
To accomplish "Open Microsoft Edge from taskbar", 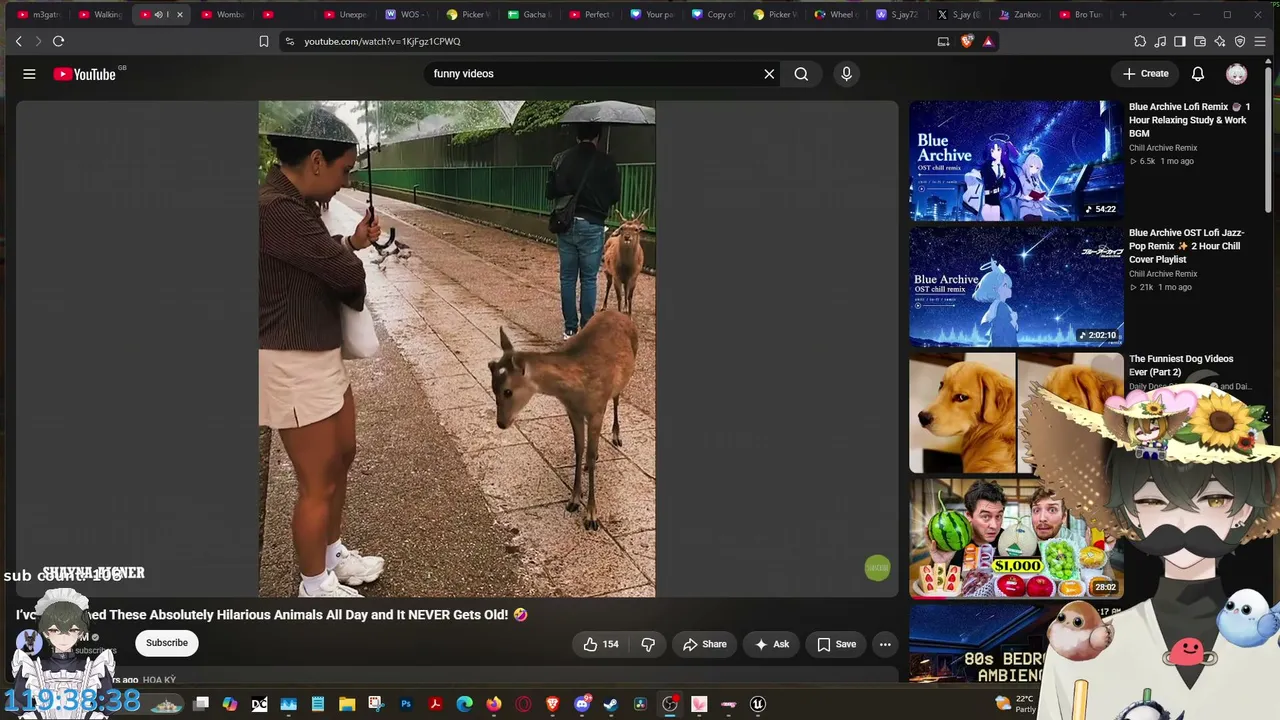I will (x=464, y=704).
